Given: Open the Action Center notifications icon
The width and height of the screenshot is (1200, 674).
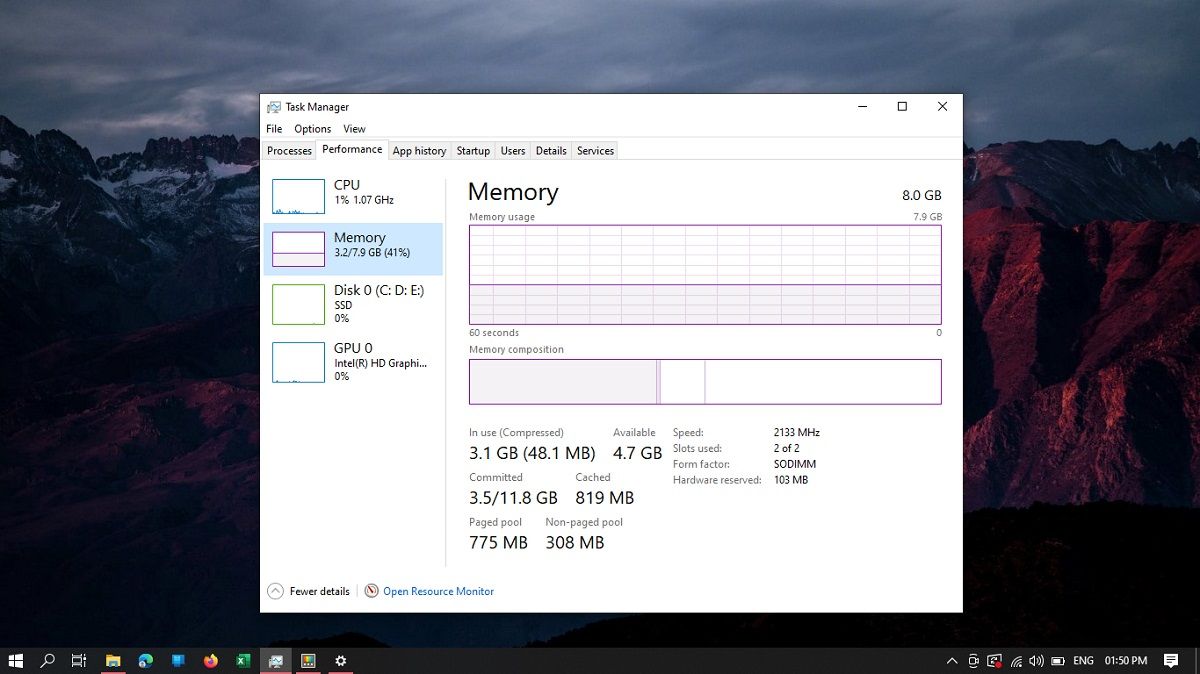Looking at the screenshot, I should tap(1171, 661).
